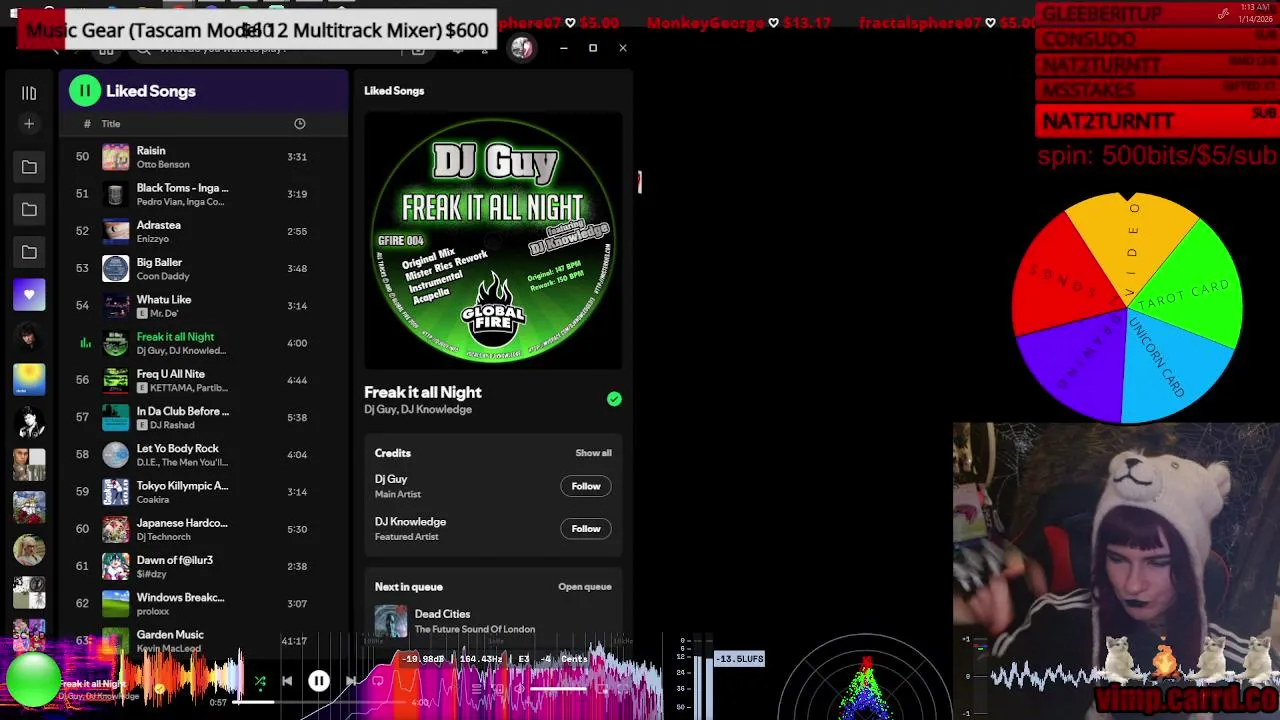Screen dimensions: 1280x720
Task: Follow DJ Guy
Action: 586,486
